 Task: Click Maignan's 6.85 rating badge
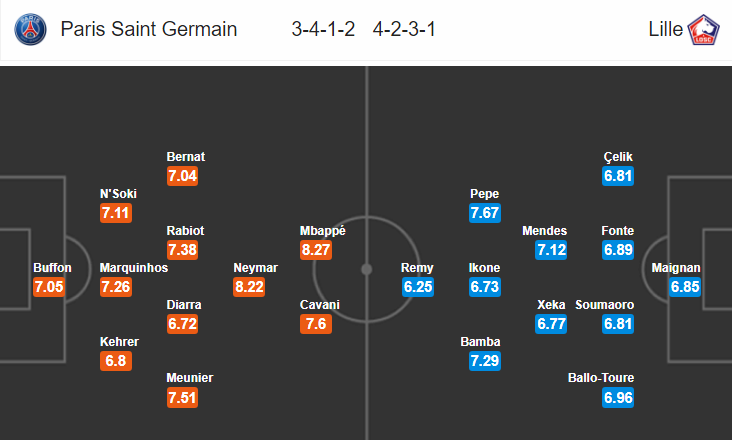[685, 286]
